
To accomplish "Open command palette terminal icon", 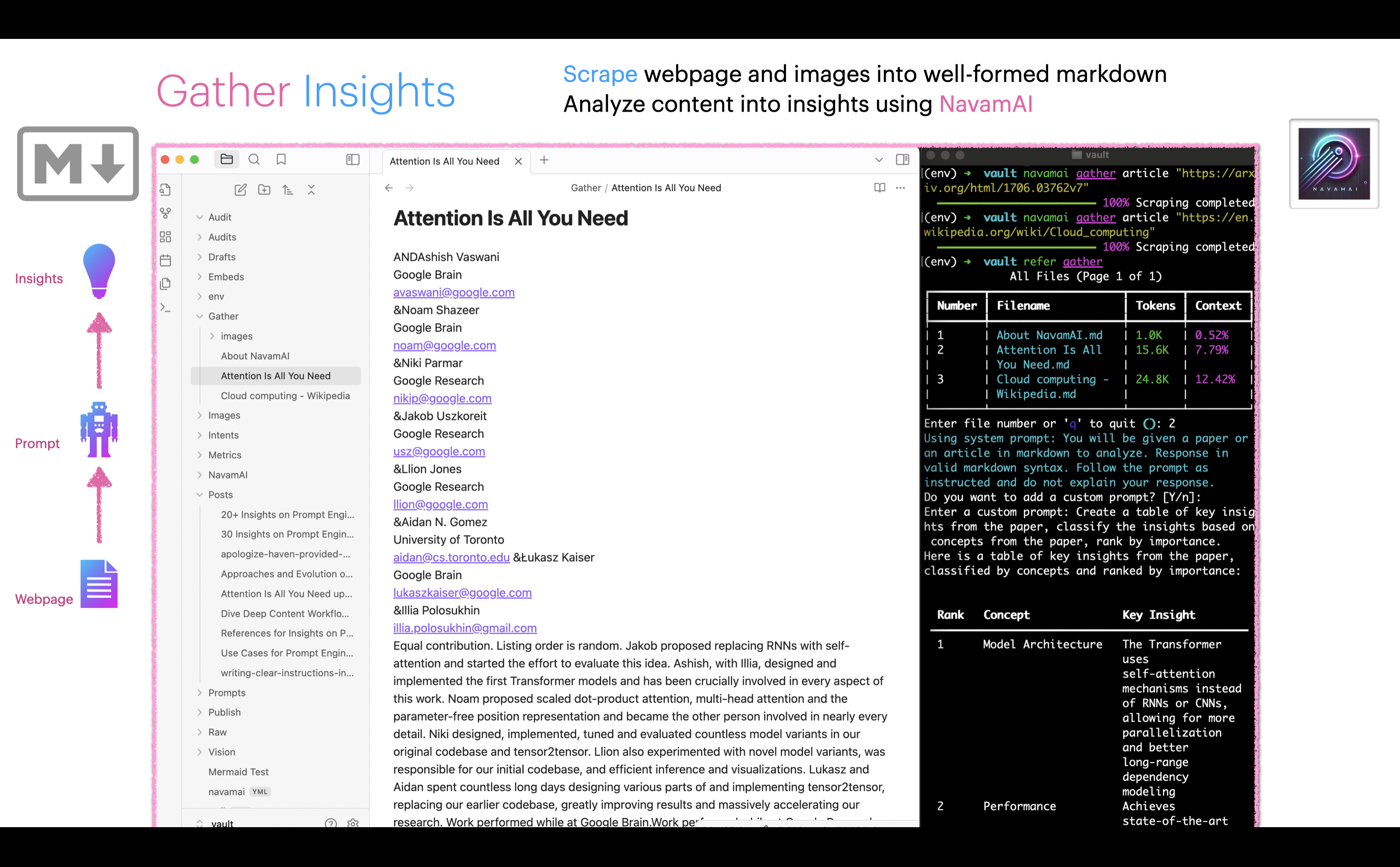I will 166,308.
